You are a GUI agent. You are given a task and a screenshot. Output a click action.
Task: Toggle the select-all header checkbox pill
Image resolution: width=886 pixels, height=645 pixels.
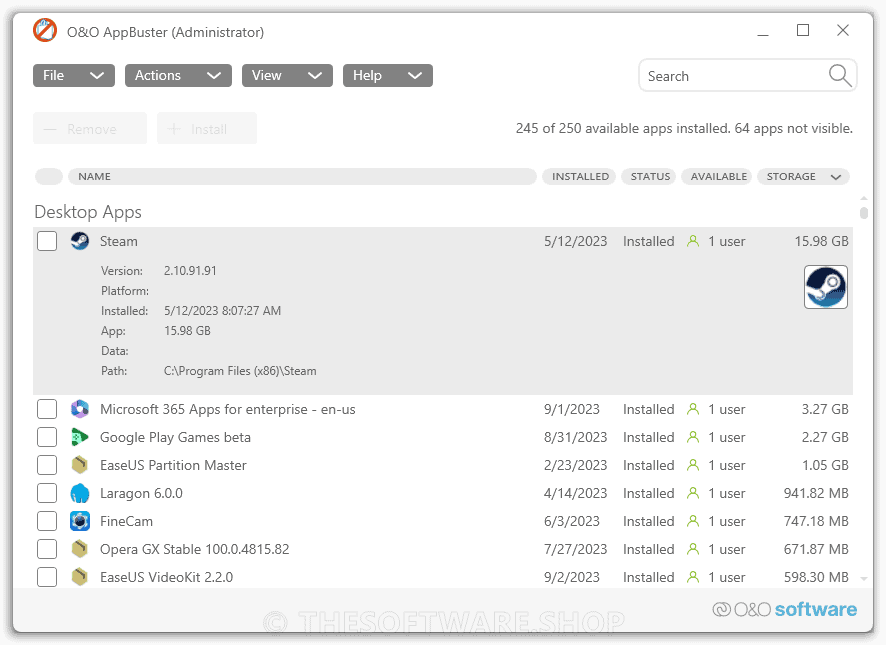tap(49, 176)
